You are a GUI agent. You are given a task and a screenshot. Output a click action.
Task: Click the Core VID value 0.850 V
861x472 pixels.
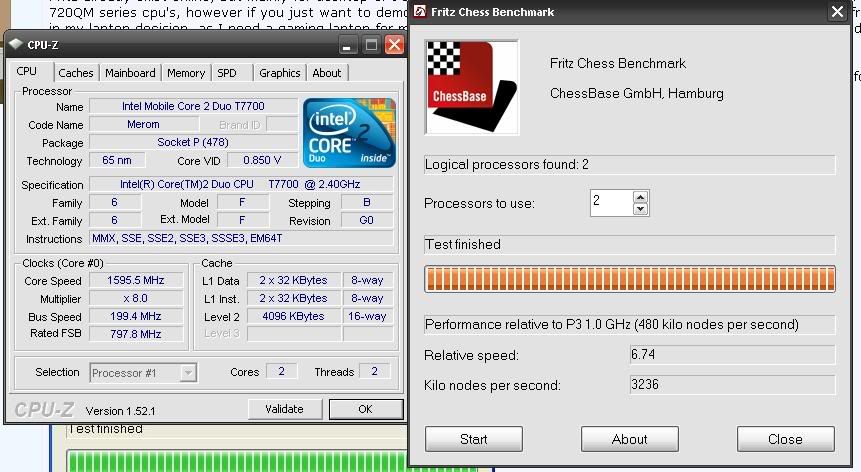(x=262, y=160)
